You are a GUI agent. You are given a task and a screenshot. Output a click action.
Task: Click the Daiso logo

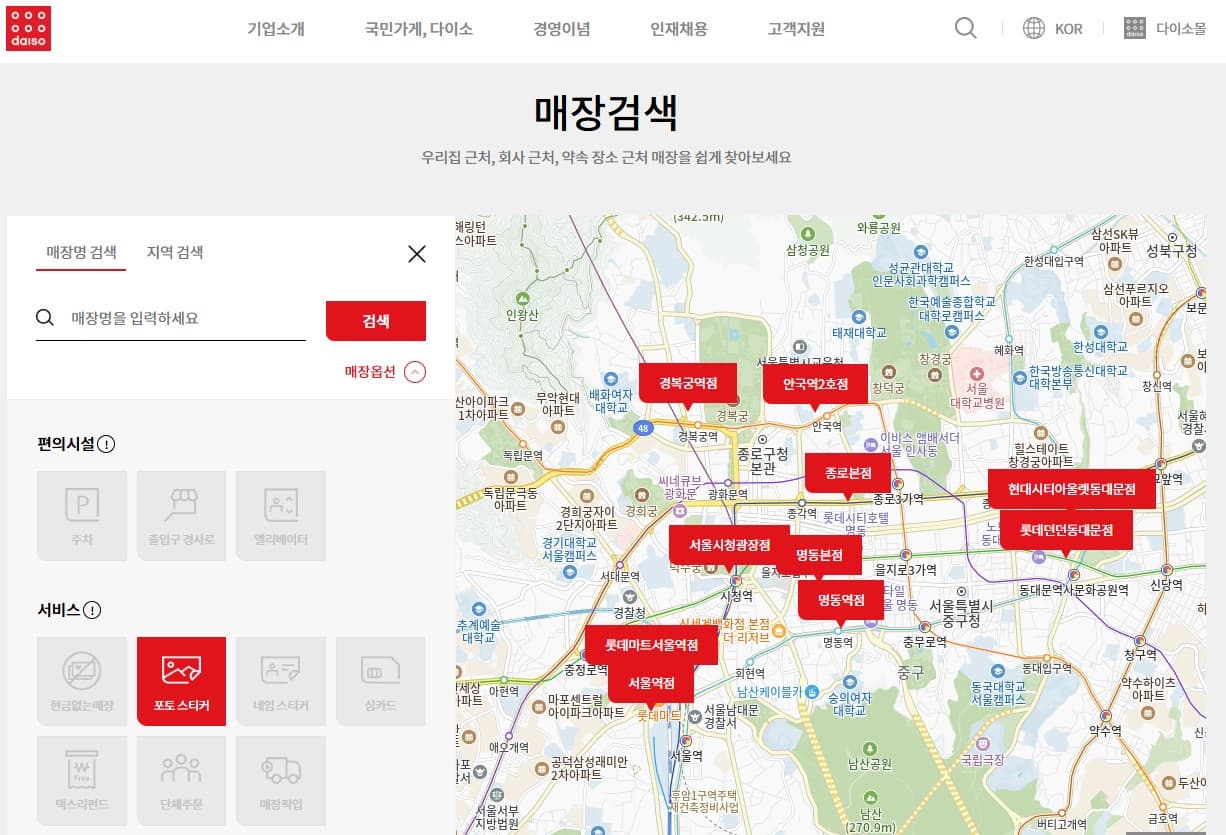click(29, 27)
